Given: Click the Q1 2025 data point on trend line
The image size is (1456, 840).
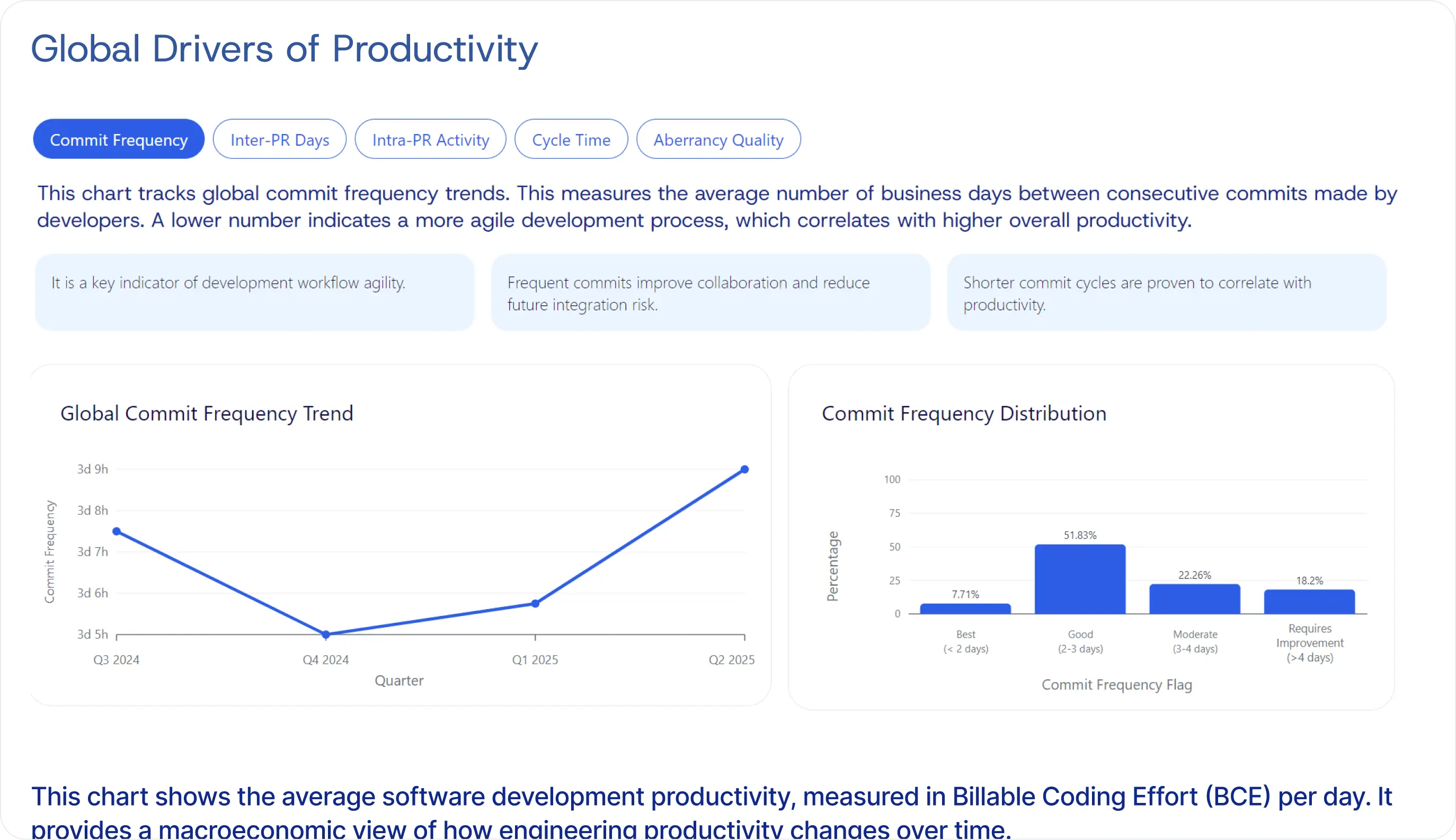Looking at the screenshot, I should coord(535,603).
